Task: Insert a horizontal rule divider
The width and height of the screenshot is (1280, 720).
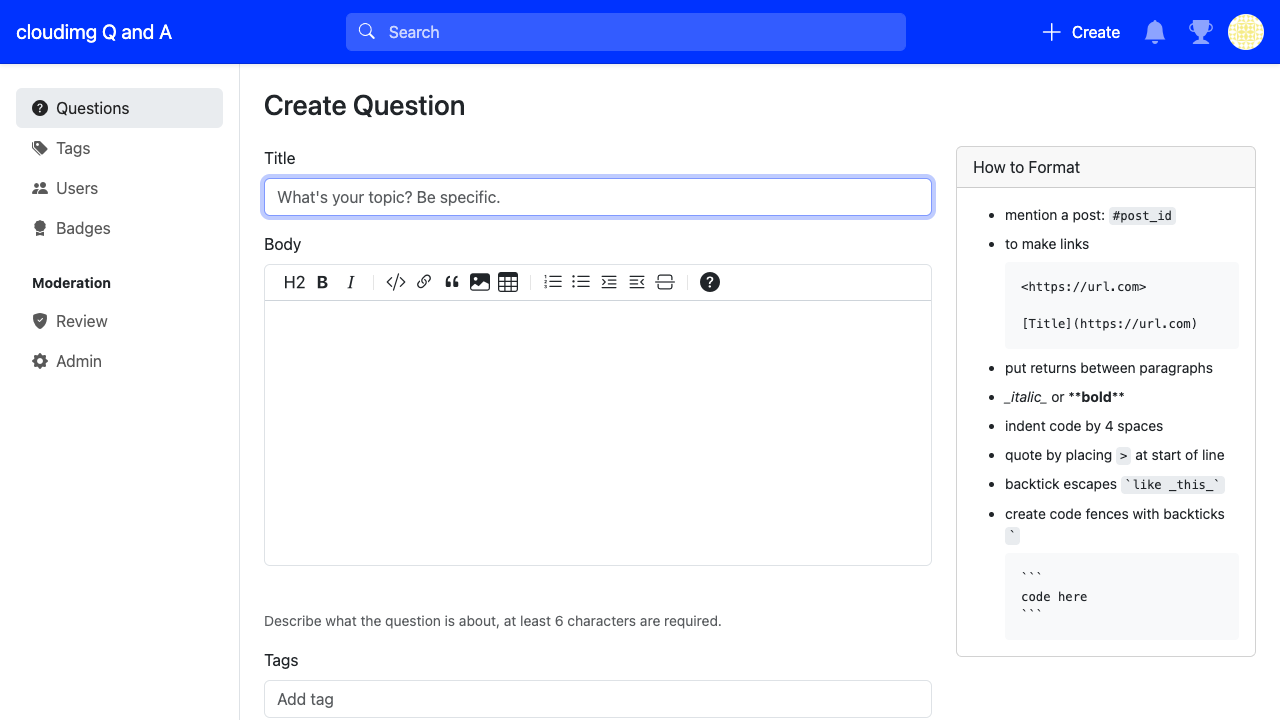Action: [665, 282]
